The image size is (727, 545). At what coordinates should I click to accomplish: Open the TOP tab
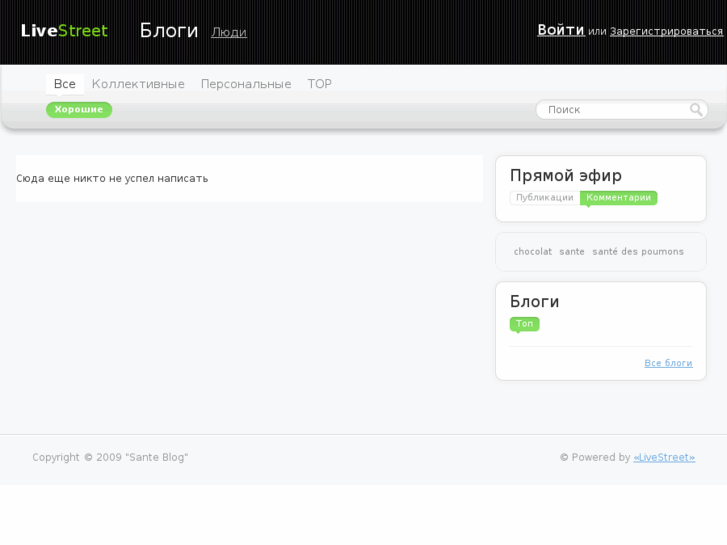tap(320, 84)
